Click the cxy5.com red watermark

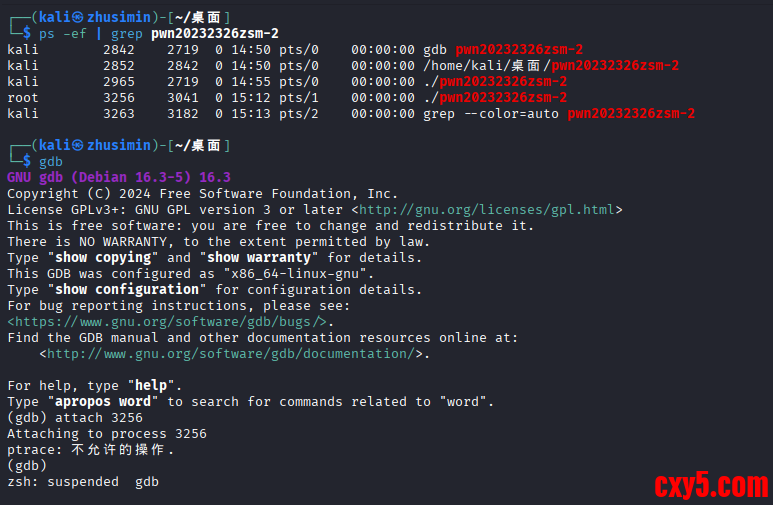tap(711, 486)
